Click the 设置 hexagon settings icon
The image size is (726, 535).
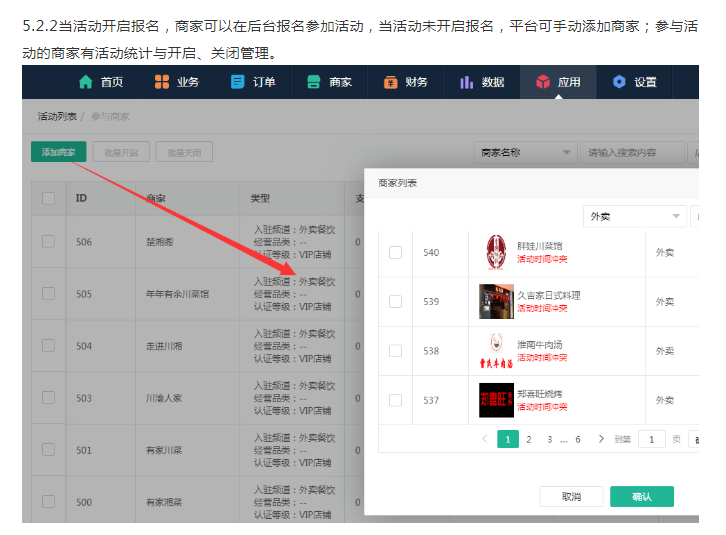pos(619,82)
